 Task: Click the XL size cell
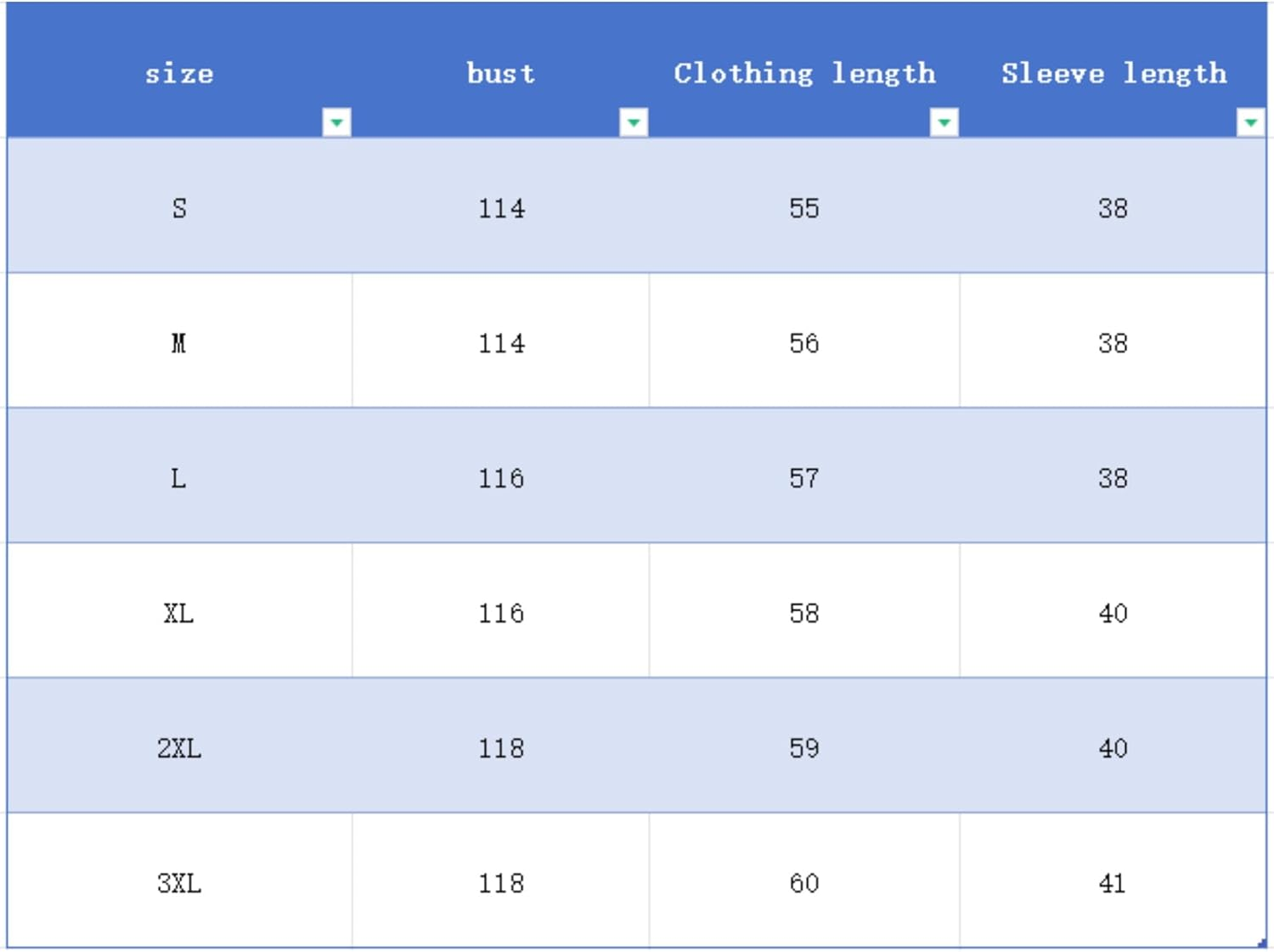tap(178, 613)
